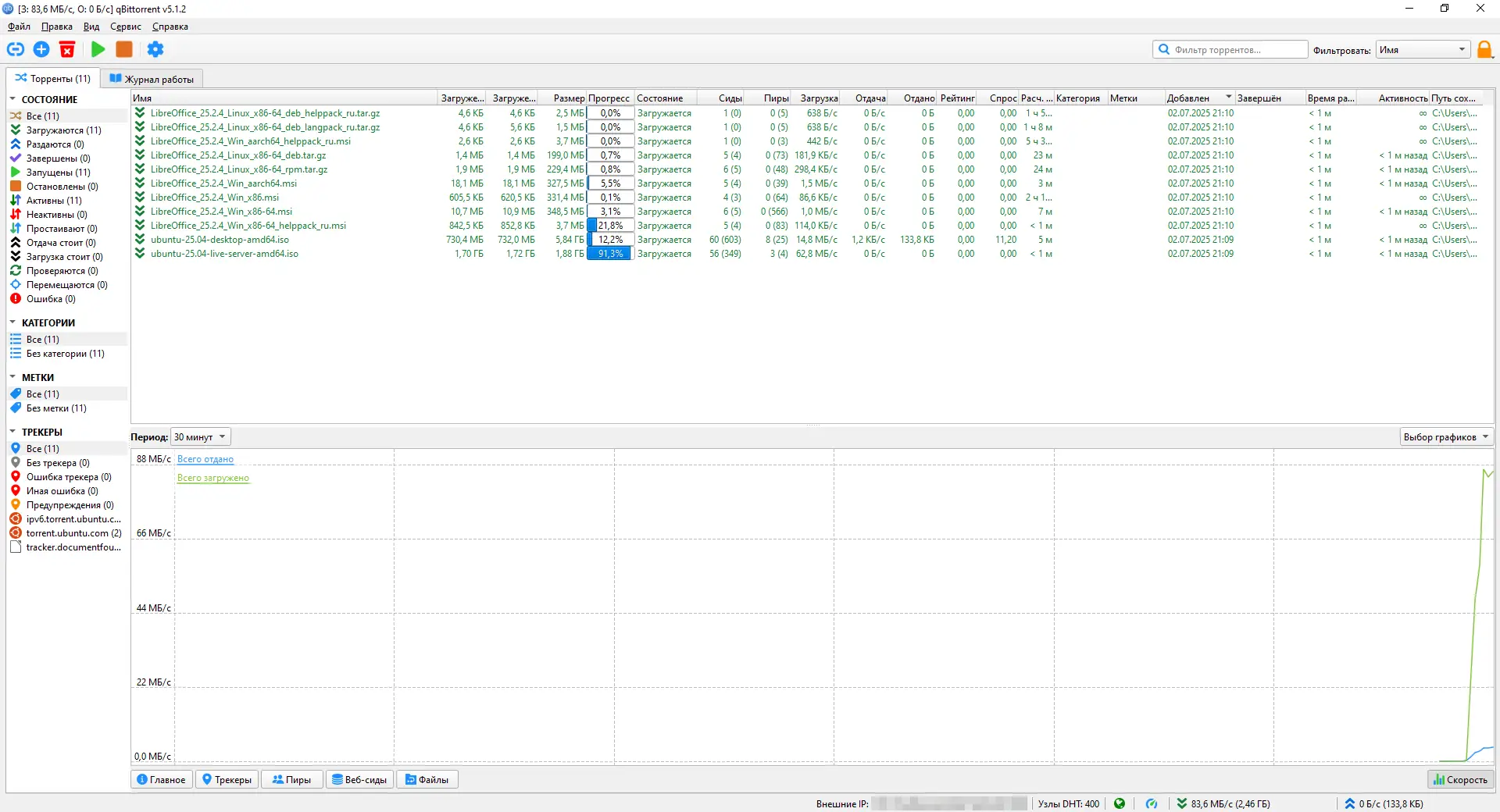
Task: Click the green start torrents icon
Action: [98, 49]
